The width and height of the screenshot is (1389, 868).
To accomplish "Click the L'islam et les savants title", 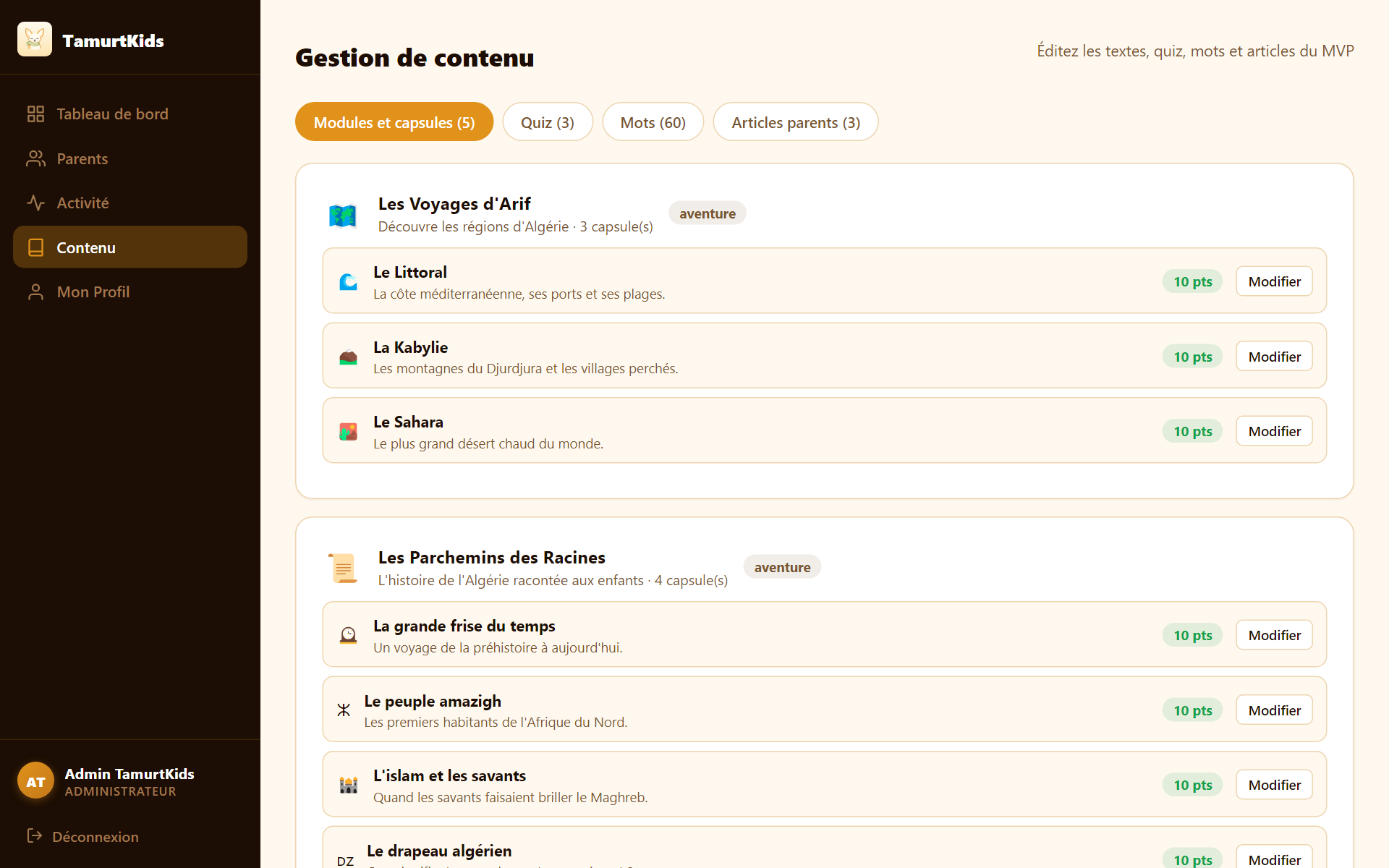I will [x=449, y=775].
